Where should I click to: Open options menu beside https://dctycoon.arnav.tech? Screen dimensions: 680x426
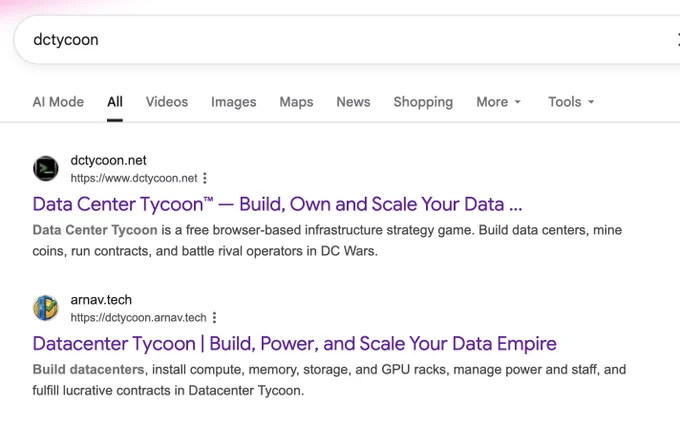pos(214,318)
